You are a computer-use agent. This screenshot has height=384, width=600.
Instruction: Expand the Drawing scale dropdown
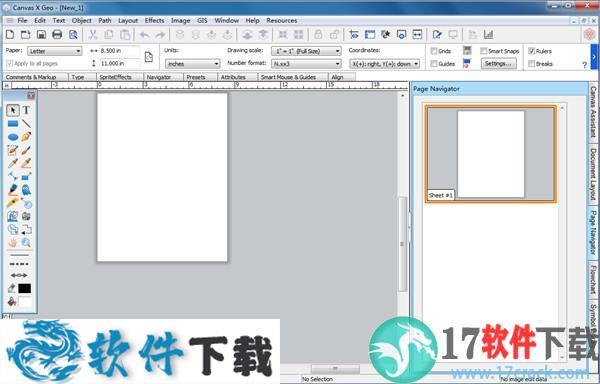tap(306, 51)
